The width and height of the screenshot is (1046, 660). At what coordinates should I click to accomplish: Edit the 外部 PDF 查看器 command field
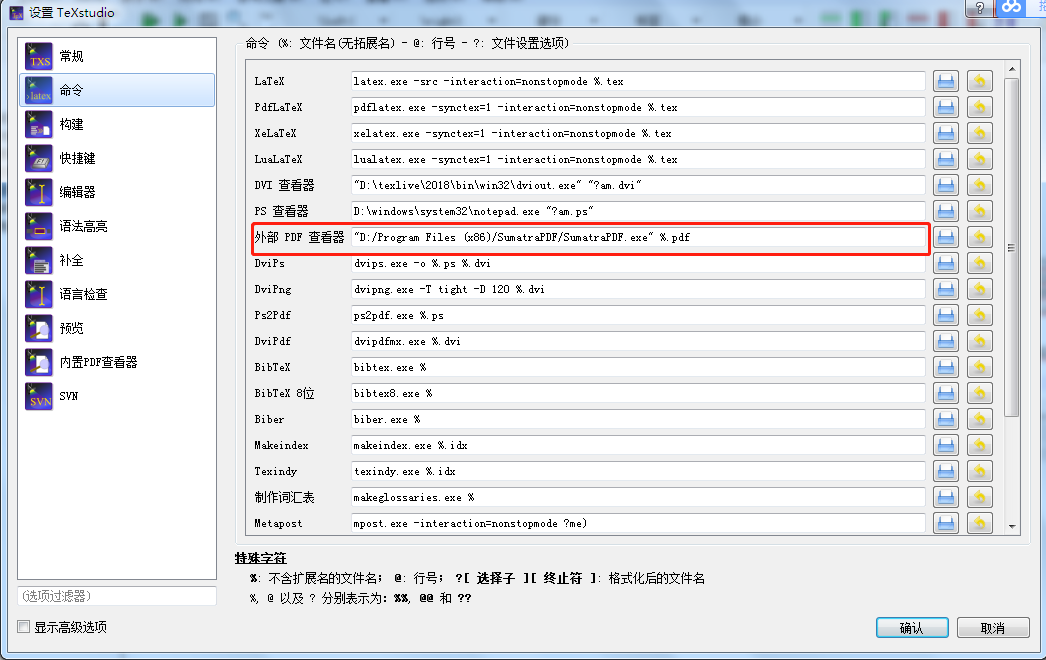(x=638, y=238)
